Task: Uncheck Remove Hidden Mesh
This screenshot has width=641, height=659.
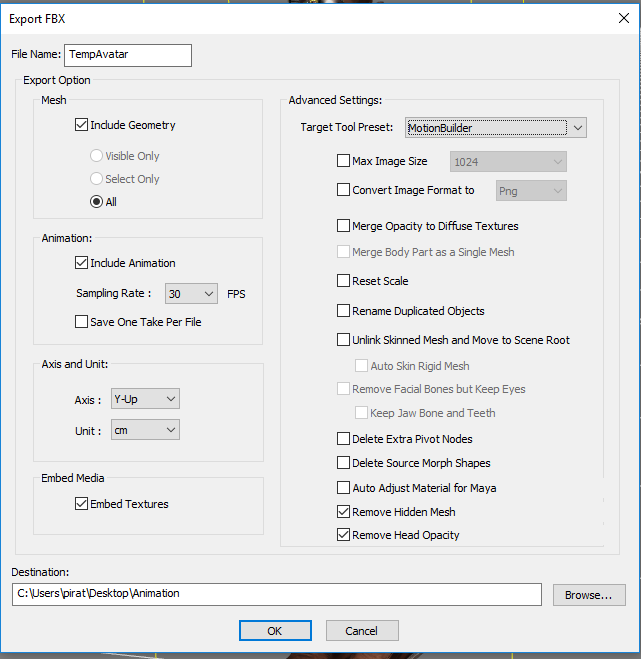Action: (x=343, y=511)
